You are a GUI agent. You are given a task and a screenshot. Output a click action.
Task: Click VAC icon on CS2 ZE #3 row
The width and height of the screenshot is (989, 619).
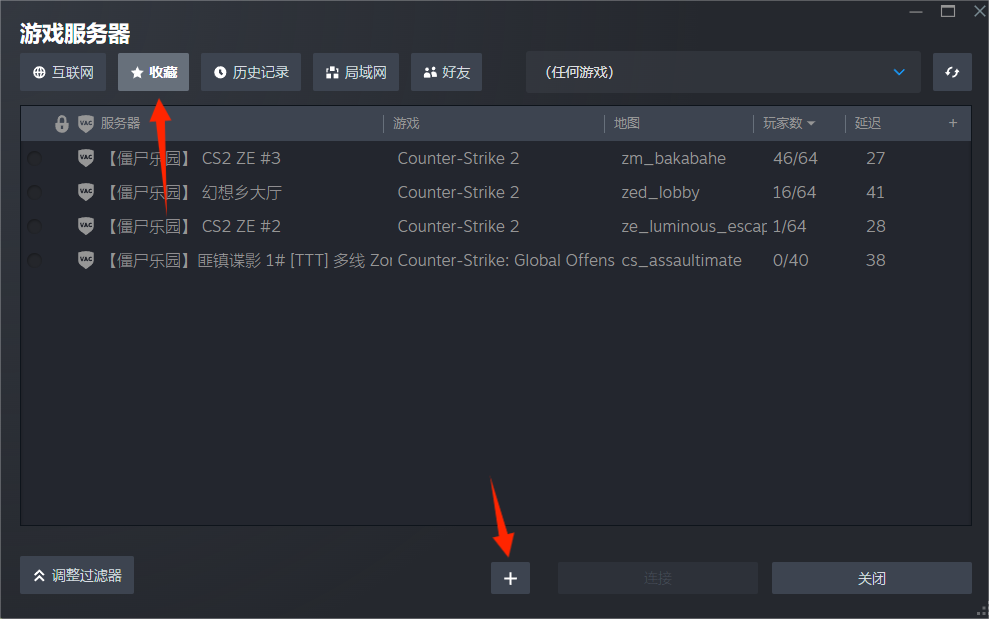(x=85, y=158)
